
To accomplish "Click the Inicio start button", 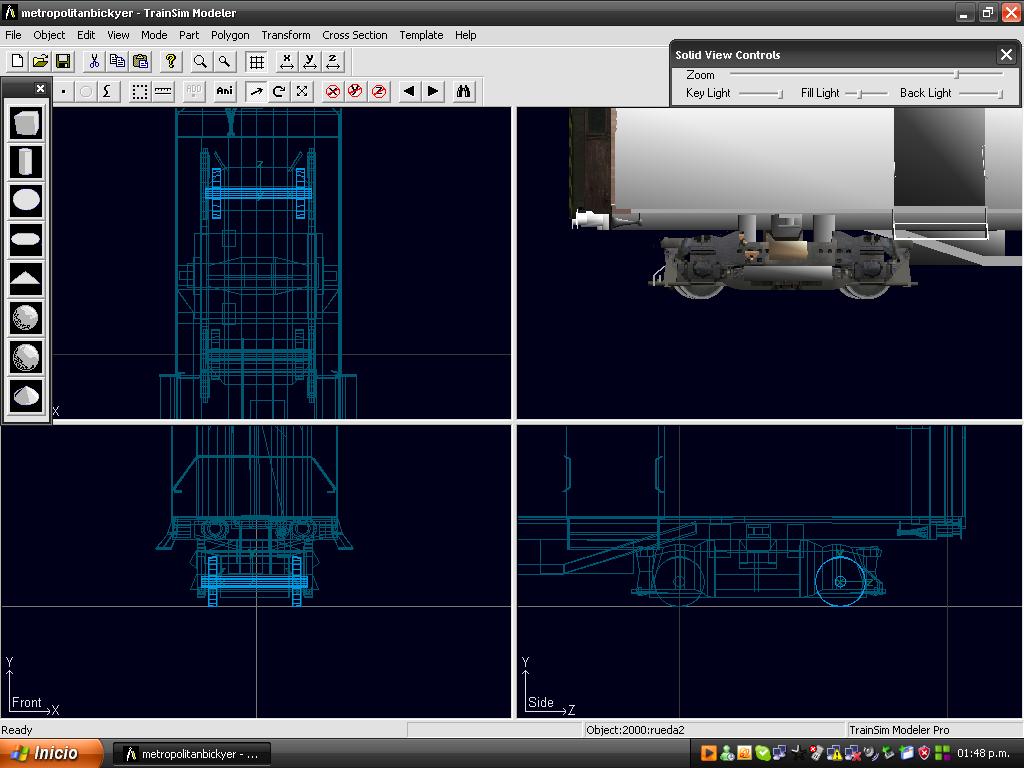I will pos(50,754).
